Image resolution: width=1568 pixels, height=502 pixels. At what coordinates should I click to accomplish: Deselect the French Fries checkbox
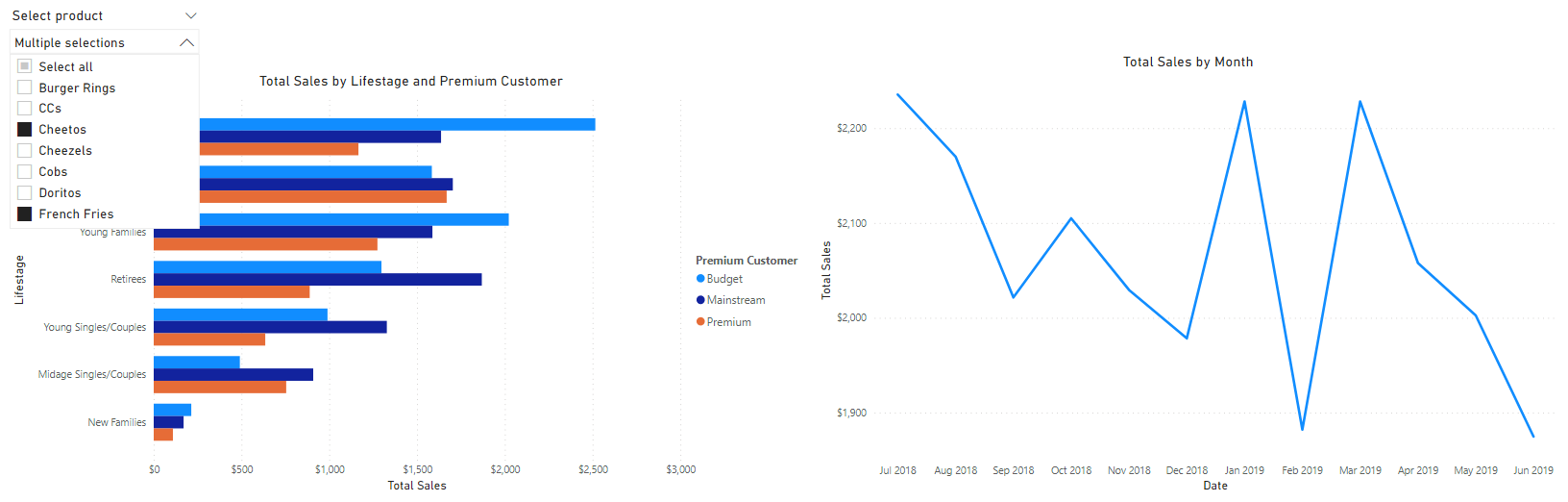pos(25,213)
